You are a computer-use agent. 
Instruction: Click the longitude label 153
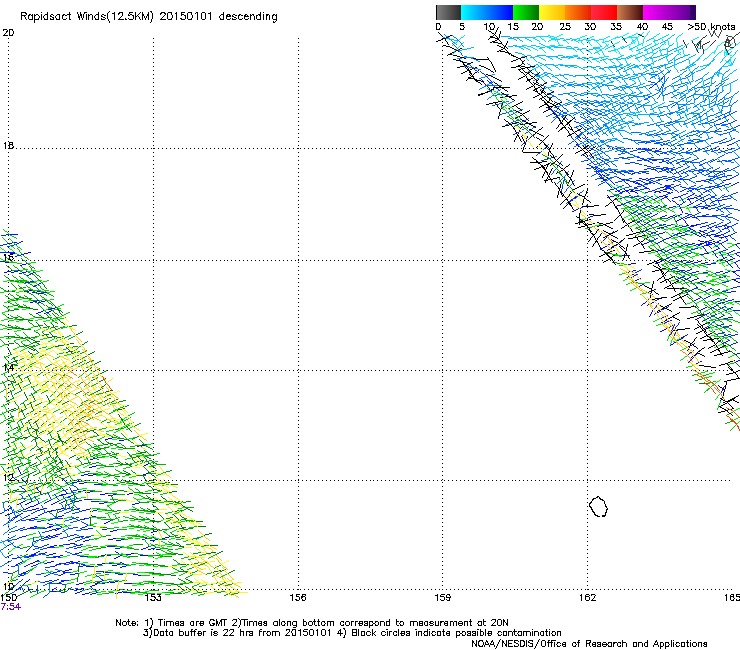click(153, 598)
